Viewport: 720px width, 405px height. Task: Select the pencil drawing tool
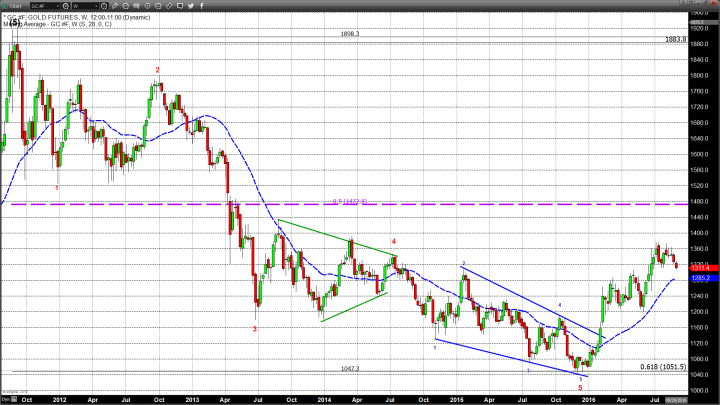coord(115,6)
